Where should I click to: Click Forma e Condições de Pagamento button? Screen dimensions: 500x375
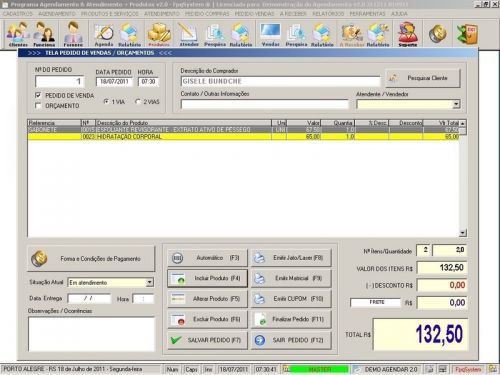coord(91,259)
